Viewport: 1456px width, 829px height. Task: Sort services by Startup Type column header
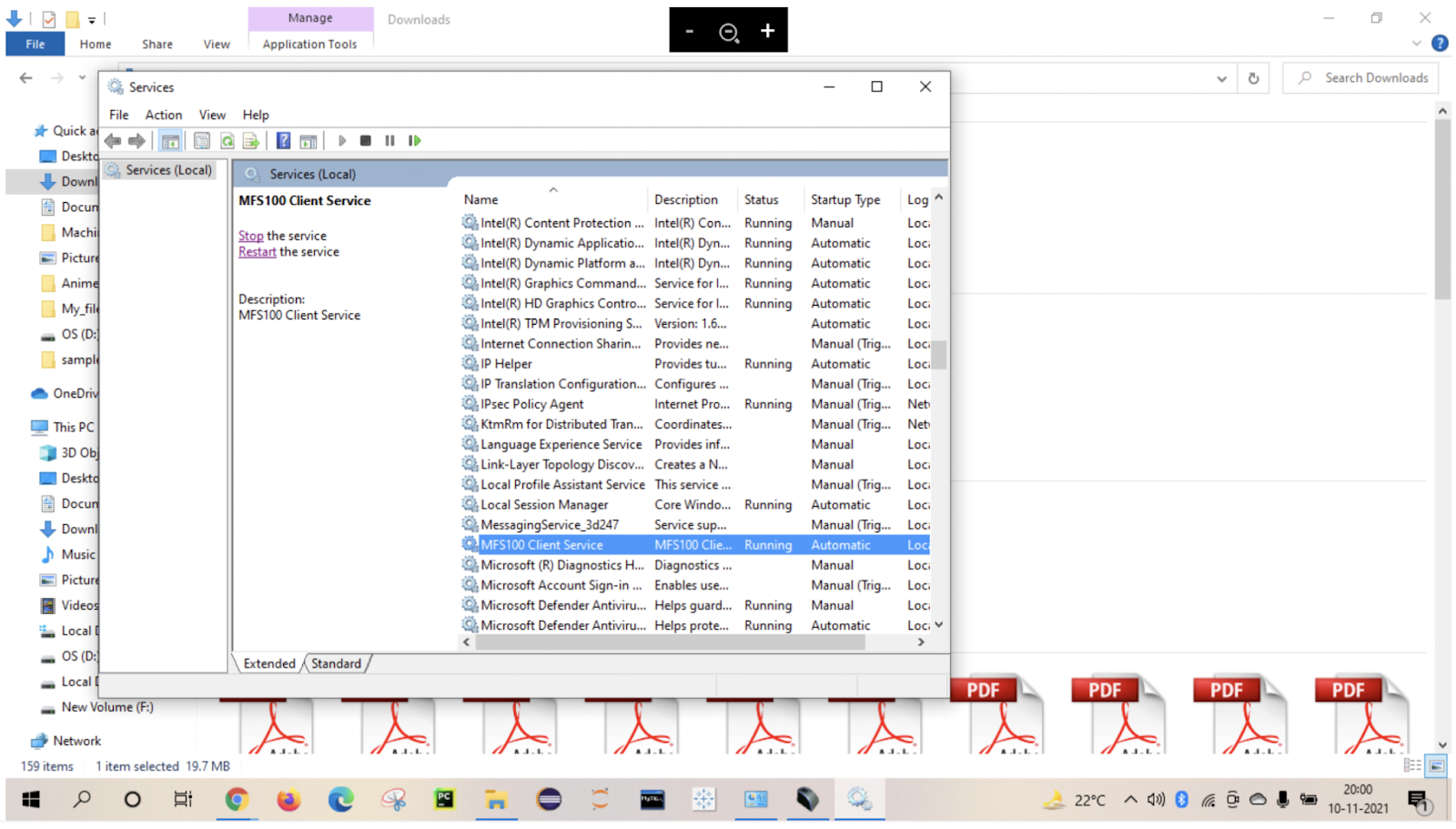(852, 199)
